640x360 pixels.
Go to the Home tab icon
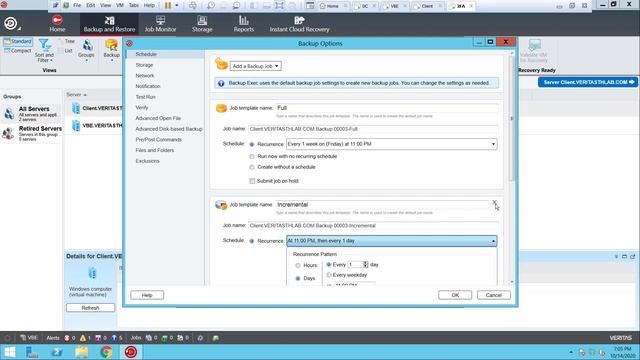(x=57, y=20)
